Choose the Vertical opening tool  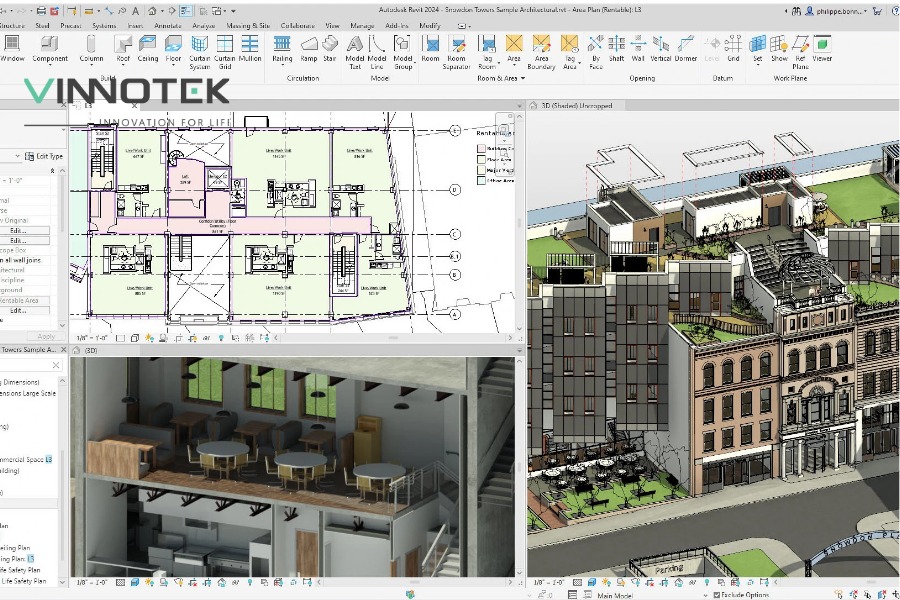pyautogui.click(x=661, y=48)
